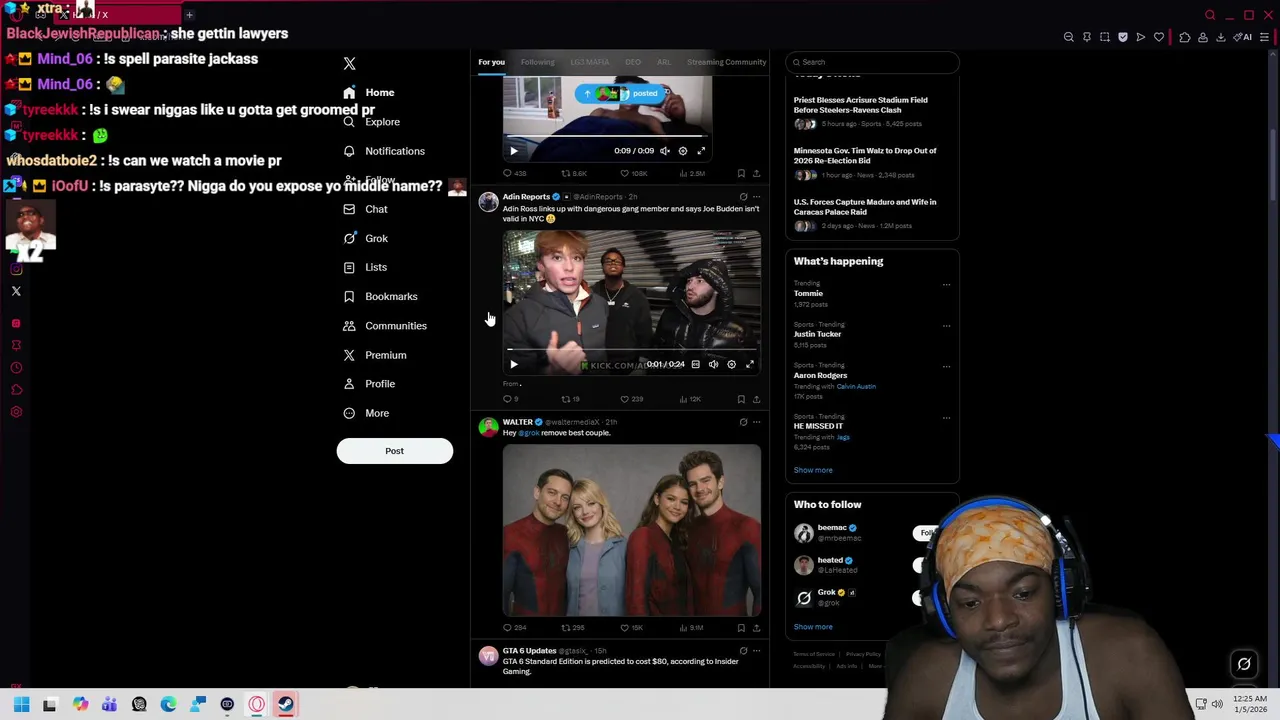Open settings gear in Opera GX sidebar
Image resolution: width=1280 pixels, height=720 pixels.
pos(16,412)
